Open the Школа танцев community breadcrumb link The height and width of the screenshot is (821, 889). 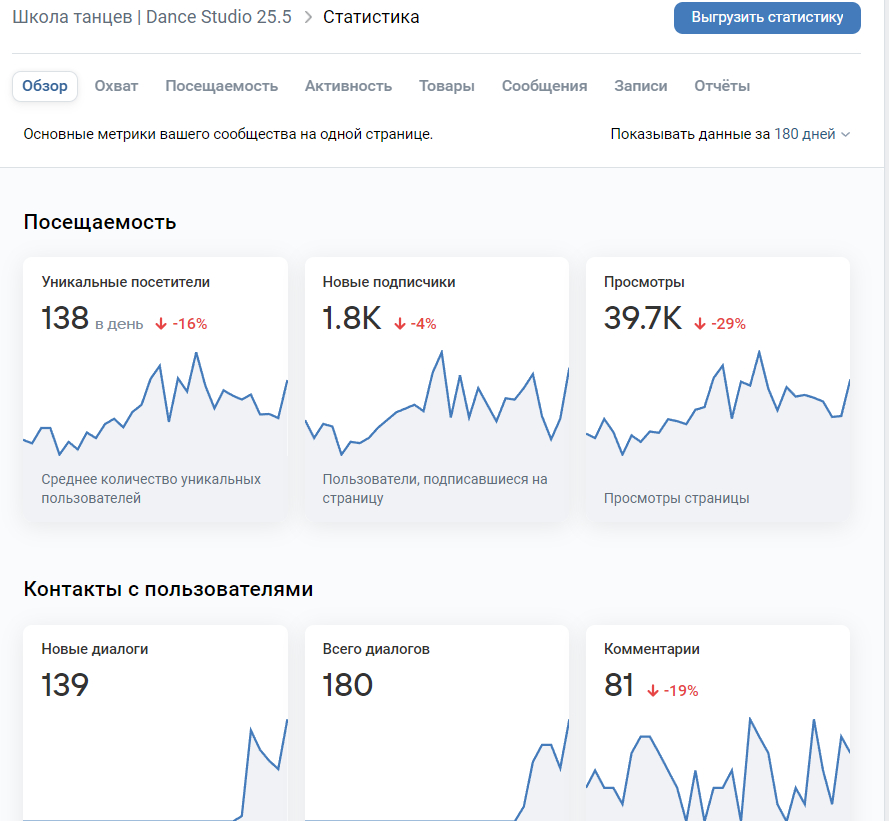point(152,17)
